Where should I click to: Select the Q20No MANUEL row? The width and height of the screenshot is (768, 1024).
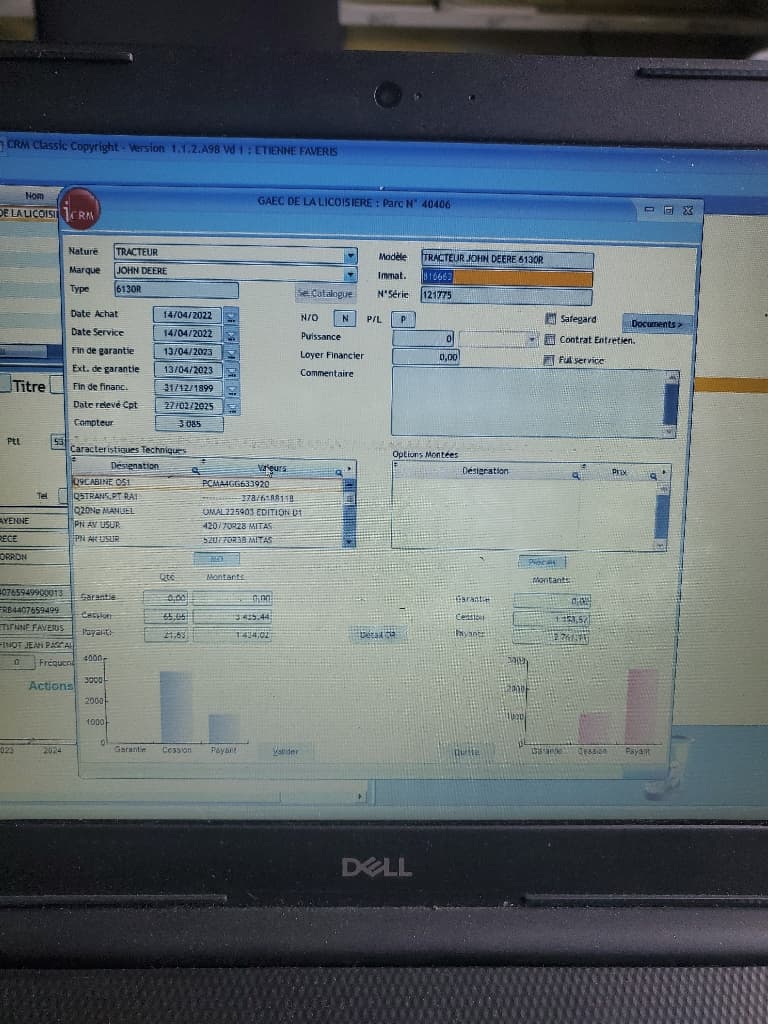208,512
